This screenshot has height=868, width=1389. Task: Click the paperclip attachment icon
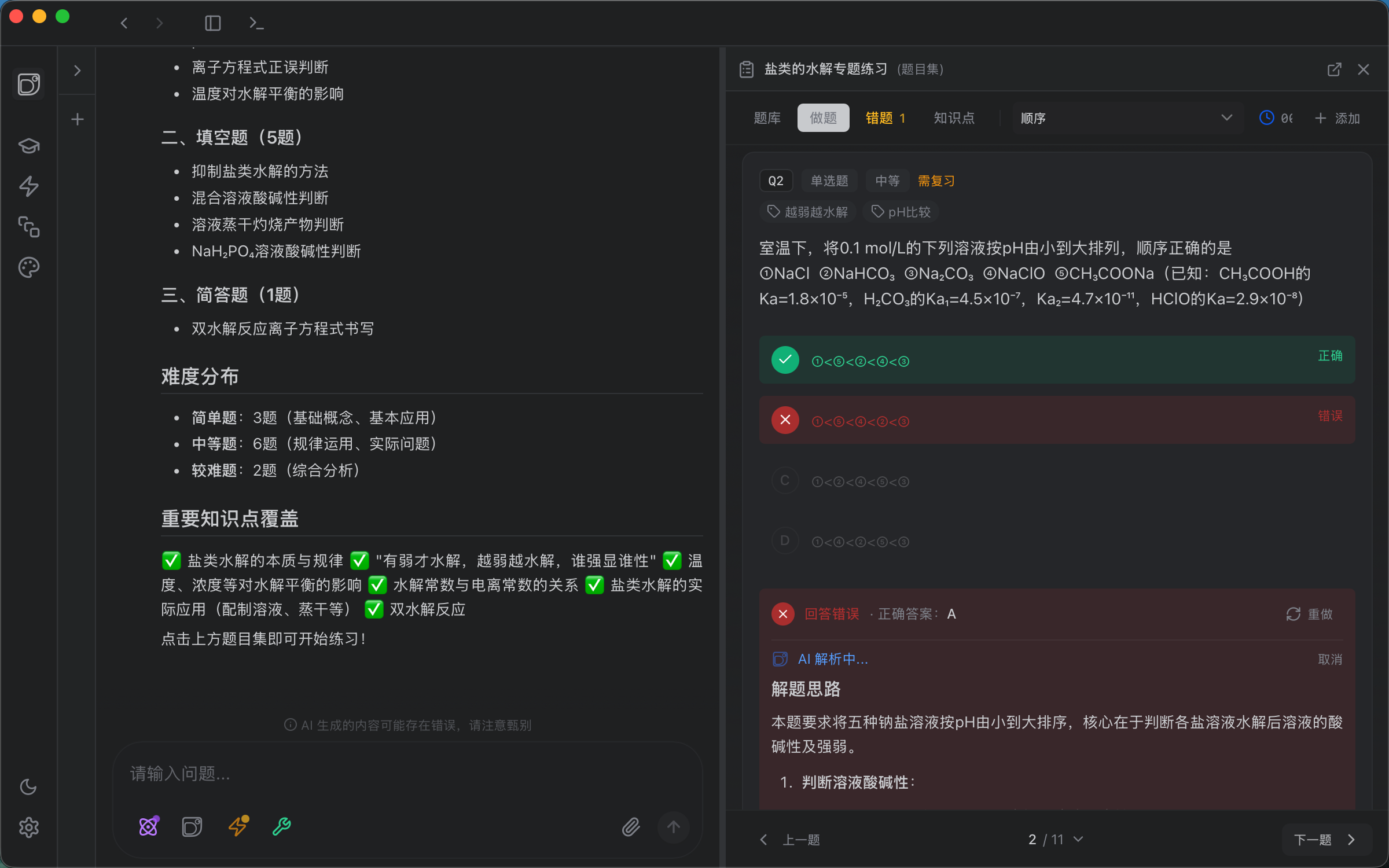pos(631,827)
